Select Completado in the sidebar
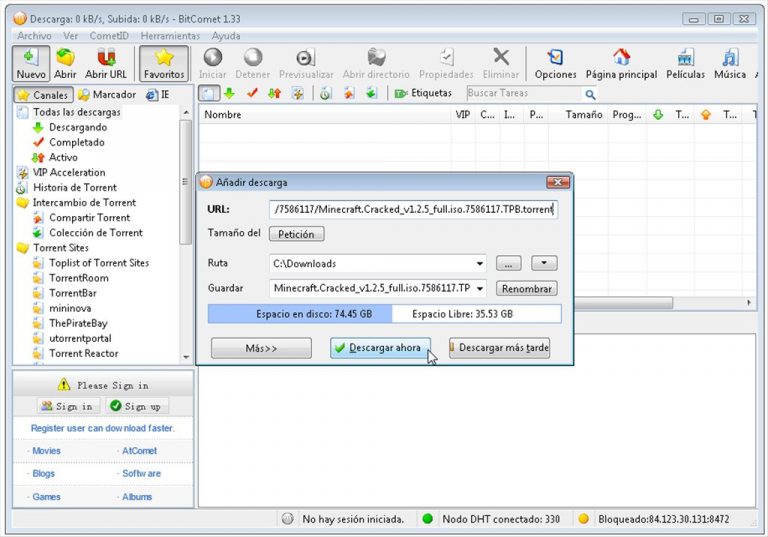 click(76, 143)
